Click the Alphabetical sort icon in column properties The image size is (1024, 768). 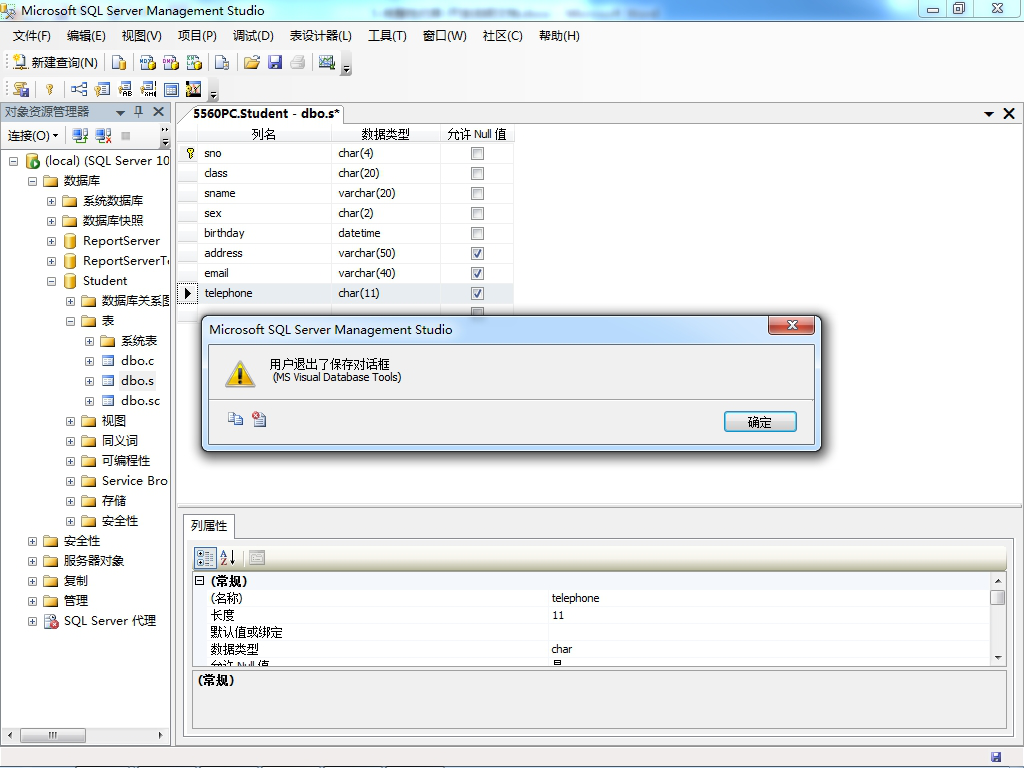[x=227, y=558]
